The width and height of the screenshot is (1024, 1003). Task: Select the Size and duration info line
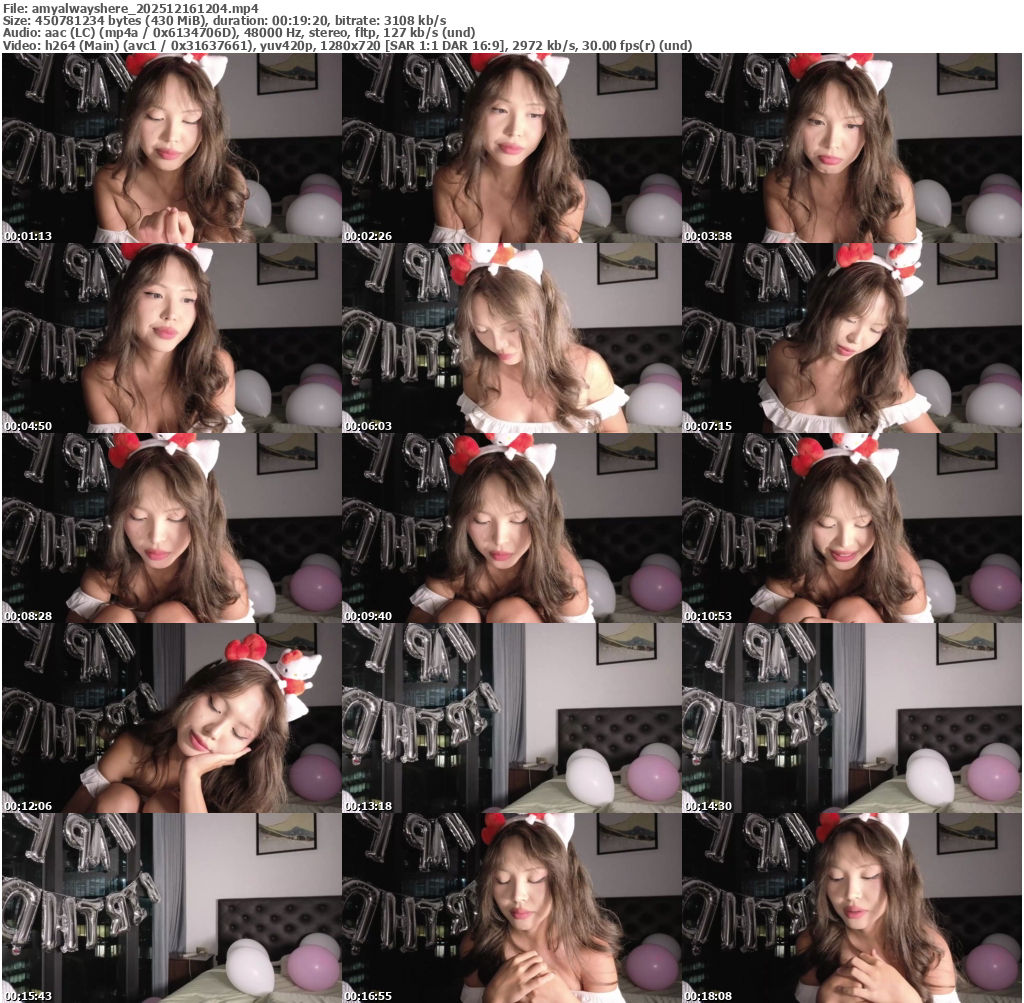tap(224, 20)
